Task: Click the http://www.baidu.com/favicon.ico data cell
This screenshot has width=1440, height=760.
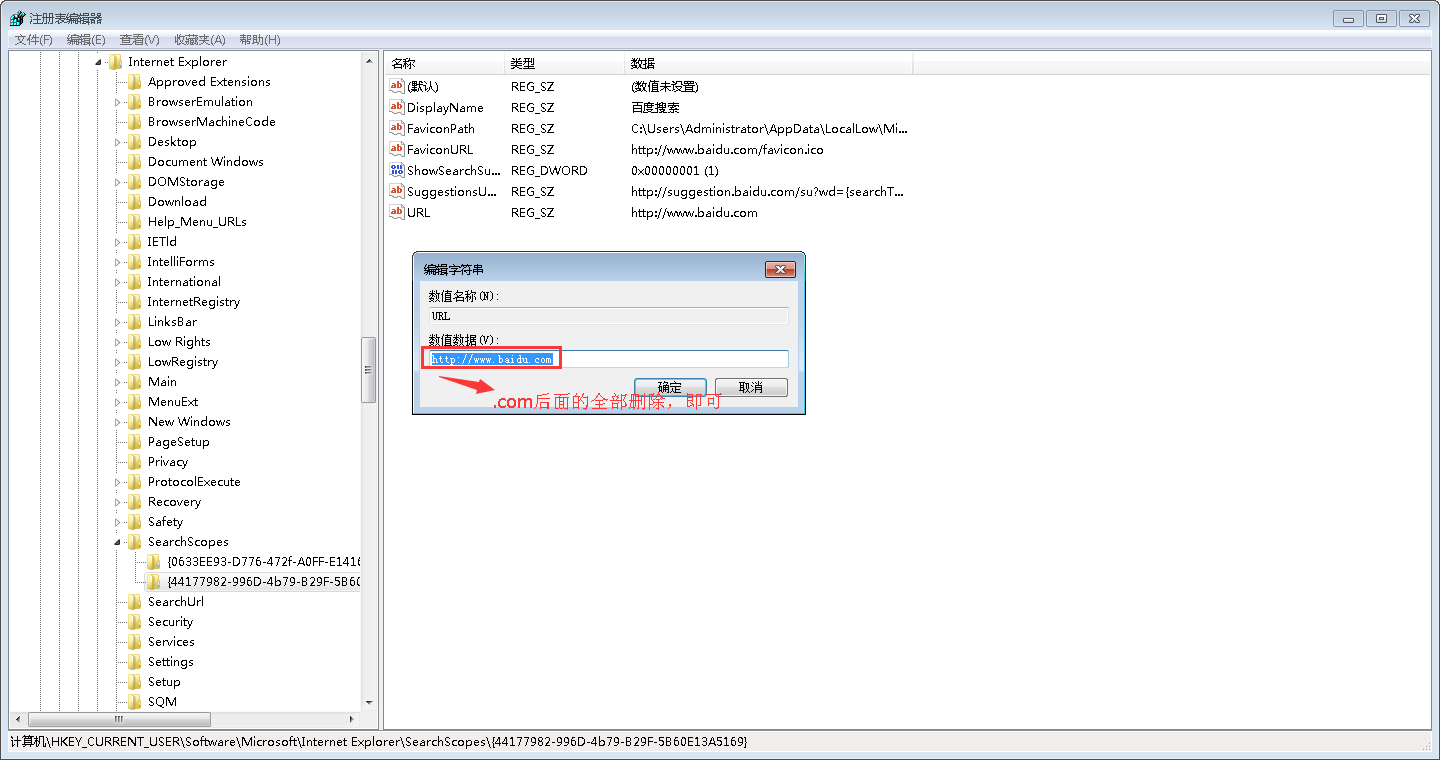Action: (x=727, y=149)
